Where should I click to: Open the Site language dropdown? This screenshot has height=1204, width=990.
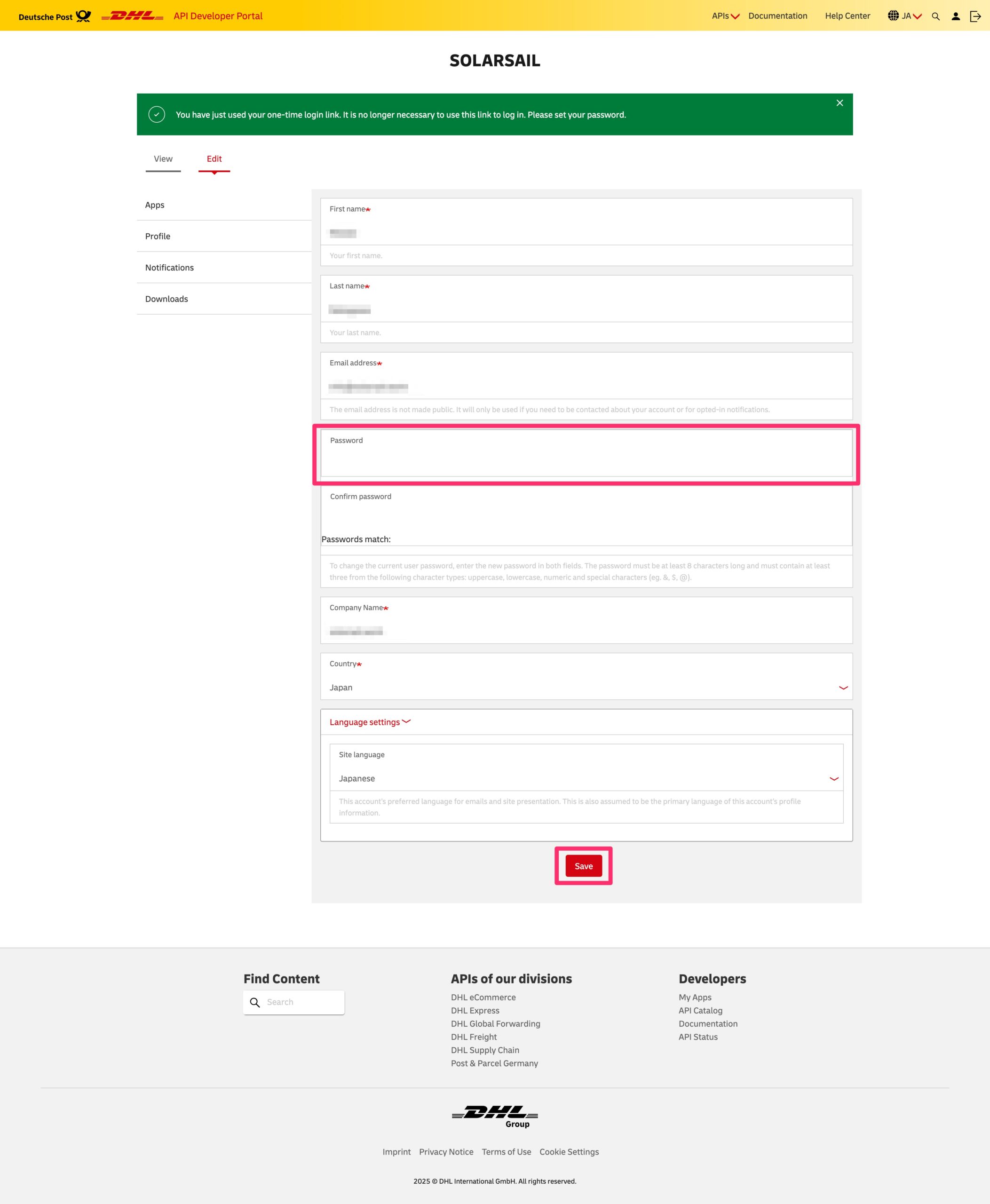[586, 778]
